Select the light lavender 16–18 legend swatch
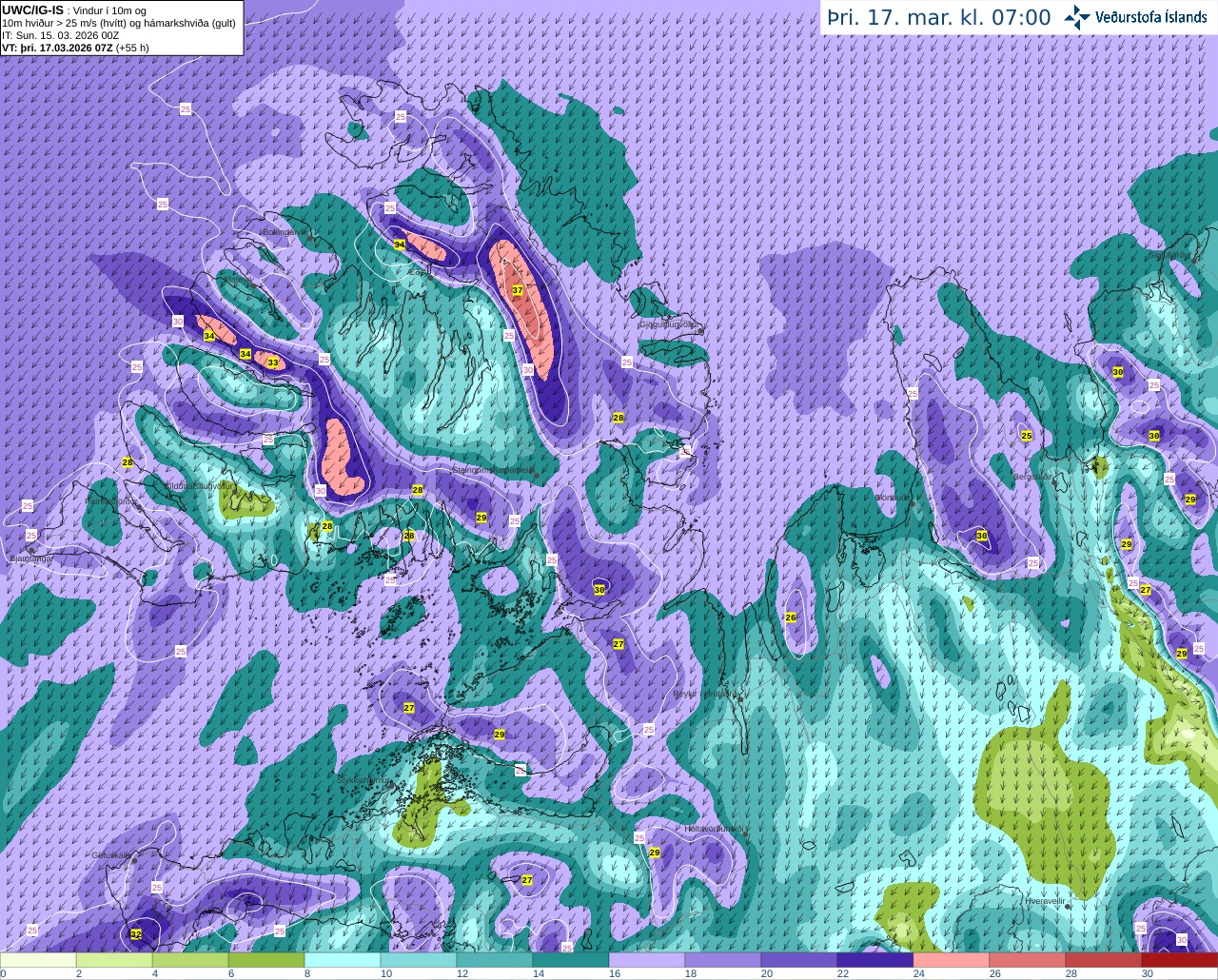 click(647, 960)
